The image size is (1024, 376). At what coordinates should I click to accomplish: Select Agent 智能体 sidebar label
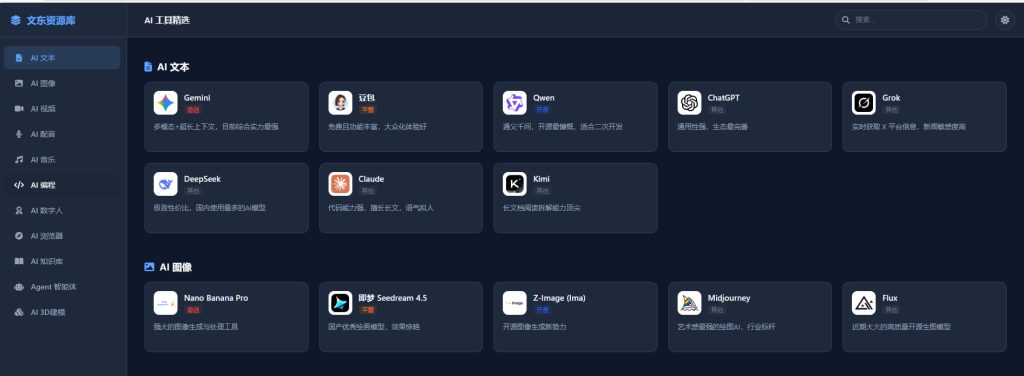pyautogui.click(x=54, y=287)
